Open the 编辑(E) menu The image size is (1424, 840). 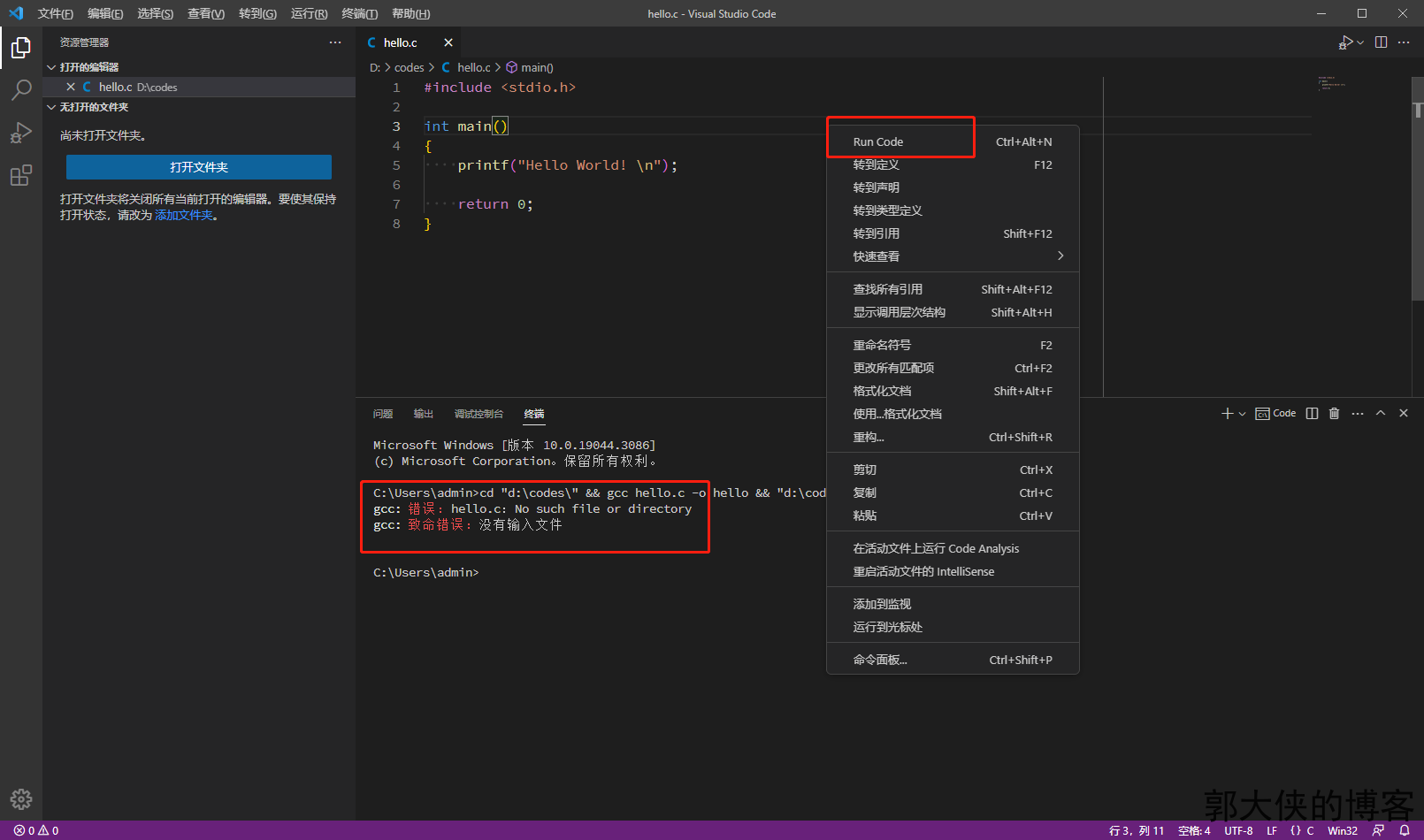(x=105, y=13)
